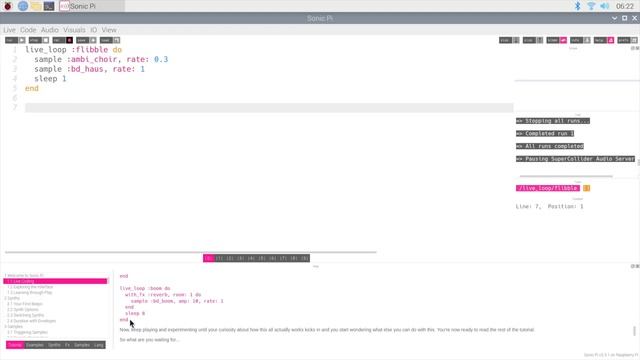Open the Audio menu
The width and height of the screenshot is (640, 360).
(50, 30)
